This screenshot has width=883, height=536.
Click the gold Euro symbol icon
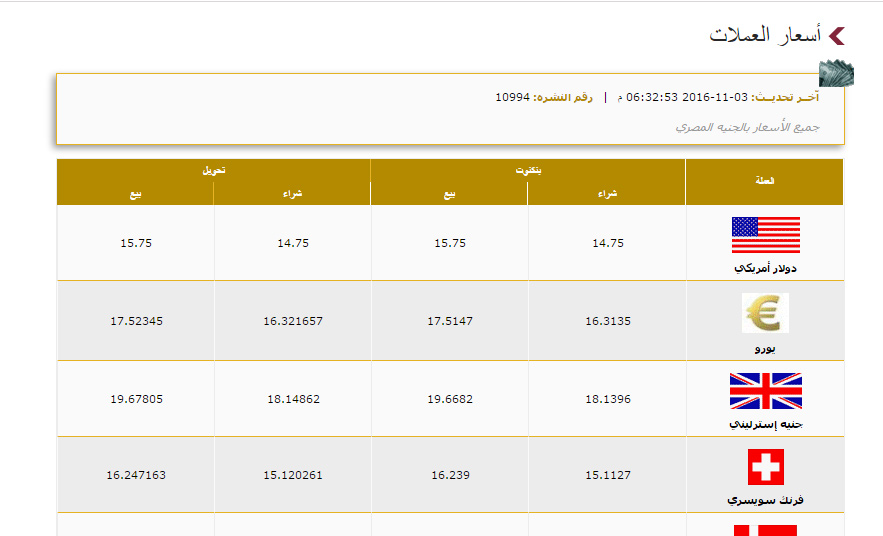(x=765, y=313)
